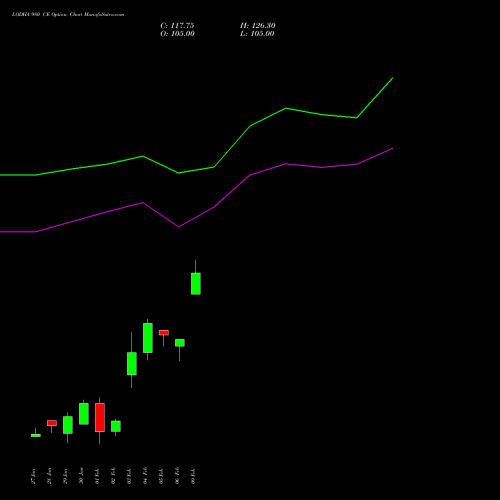Click the green candle for 02 Feb
The height and width of the screenshot is (500, 500).
click(116, 426)
